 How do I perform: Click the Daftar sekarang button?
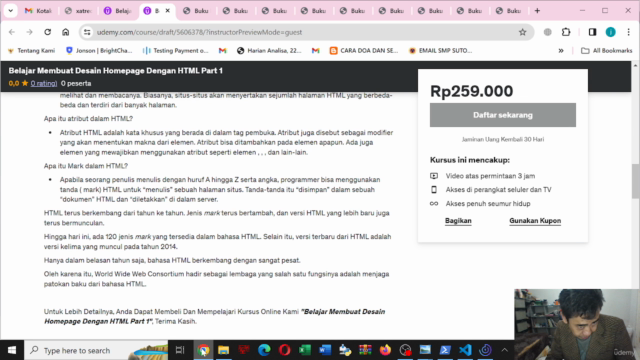(503, 115)
